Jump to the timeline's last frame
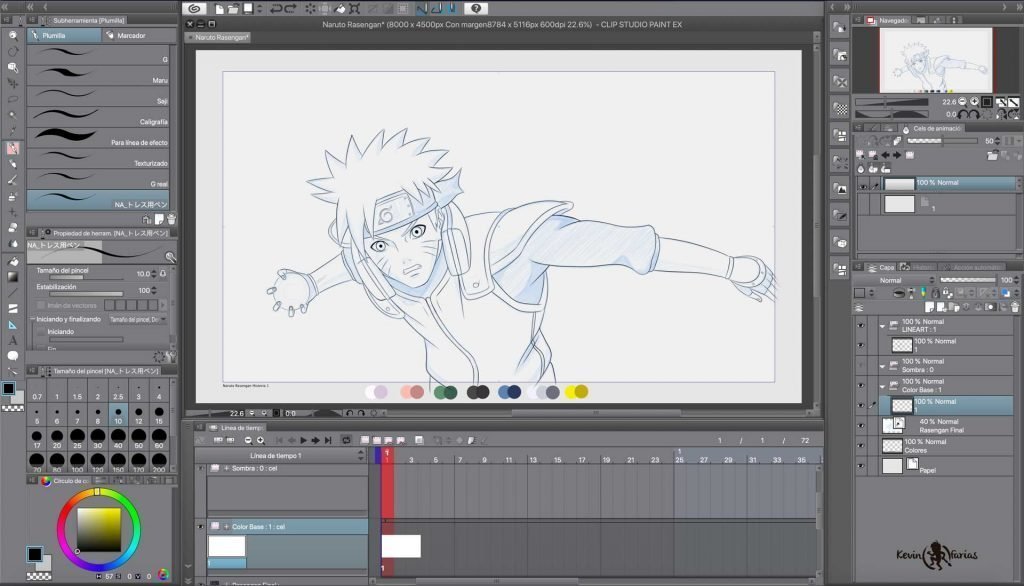The width and height of the screenshot is (1024, 586). tap(328, 440)
